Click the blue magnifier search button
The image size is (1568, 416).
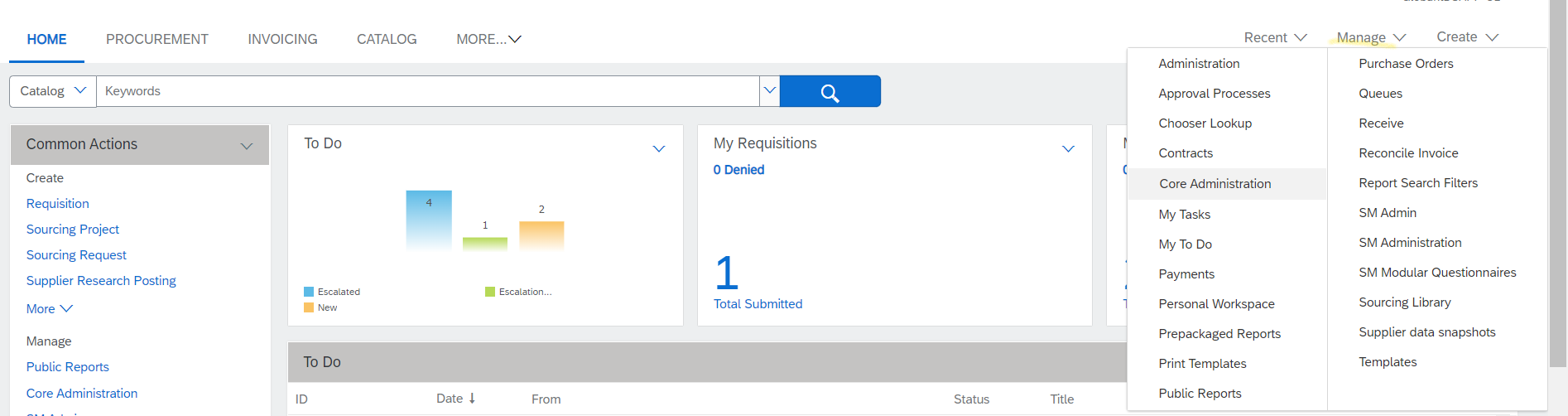coord(830,91)
